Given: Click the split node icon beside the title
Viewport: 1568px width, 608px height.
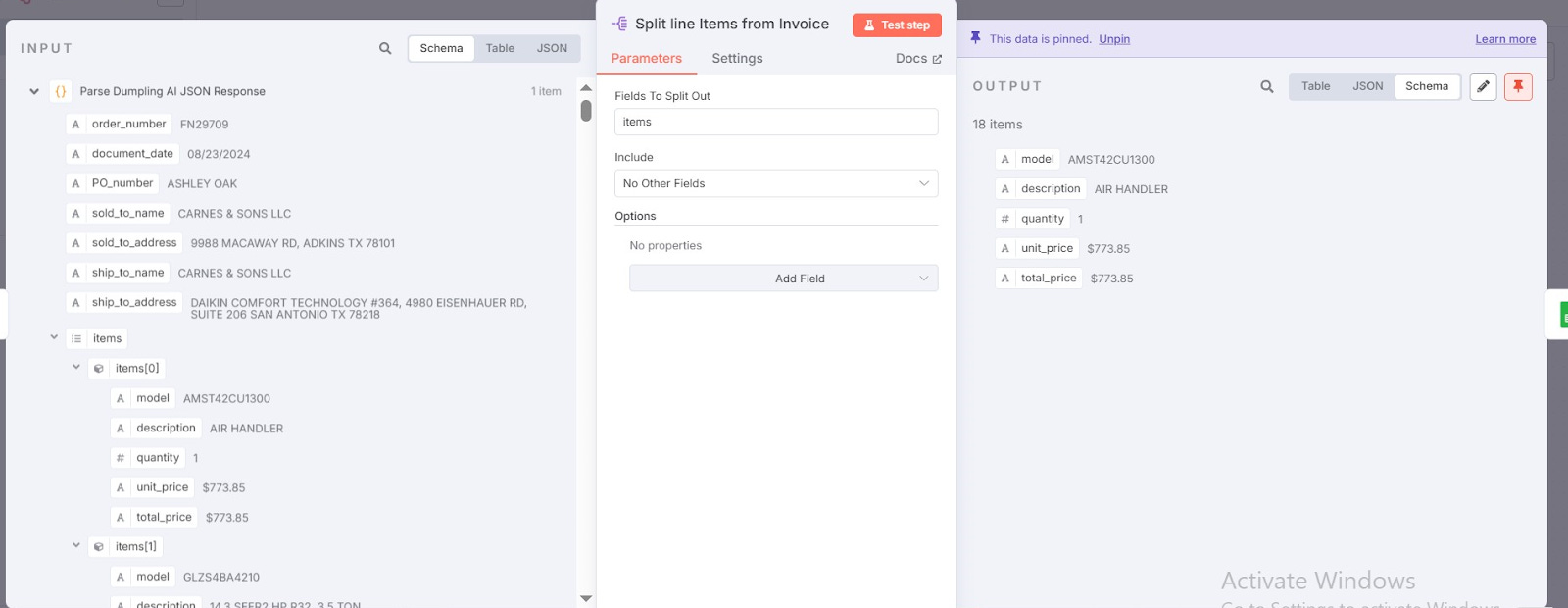Looking at the screenshot, I should pos(619,24).
